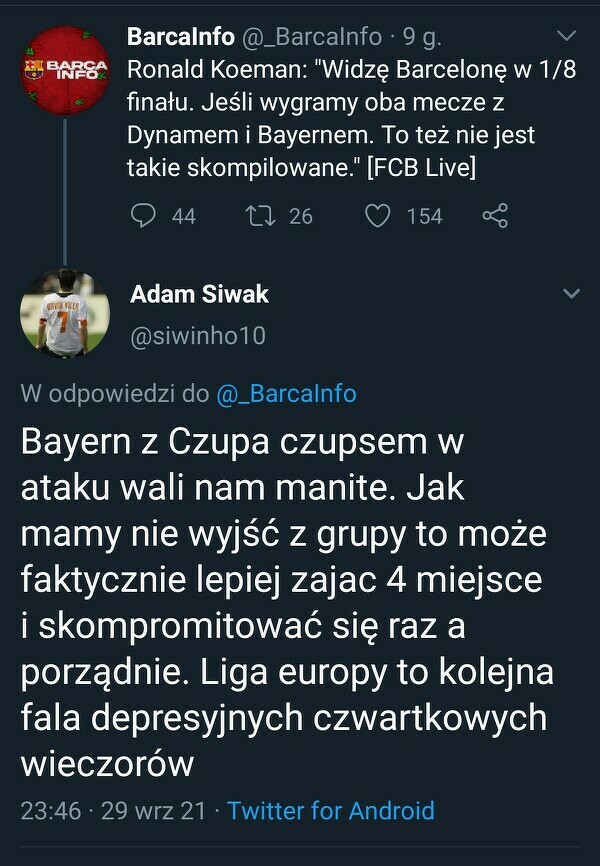Like the Ronald Koeman tweet
Screen dimensions: 600x866
tap(378, 215)
